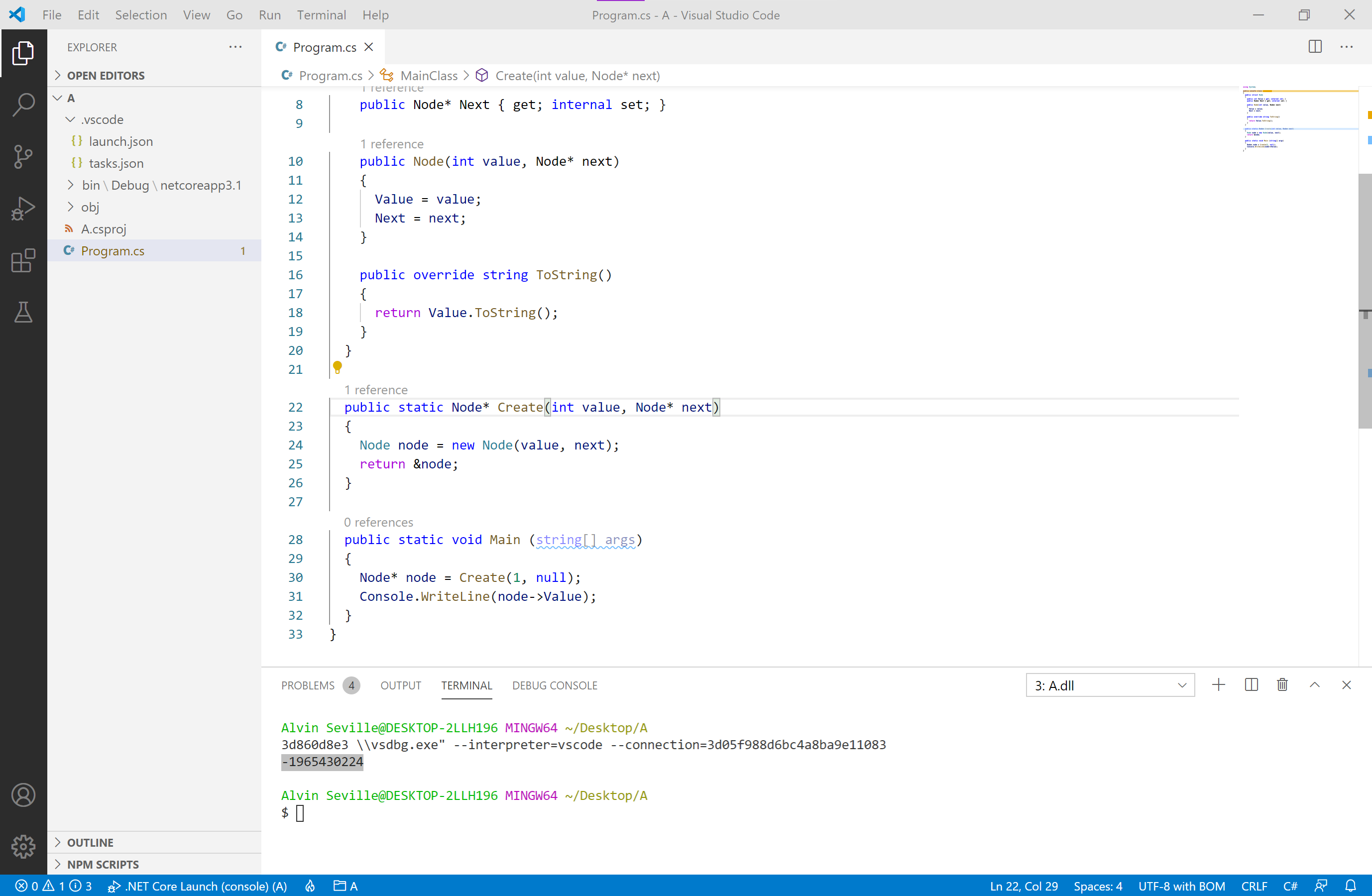Open the Manage settings gear
Image resolution: width=1372 pixels, height=896 pixels.
(x=23, y=846)
